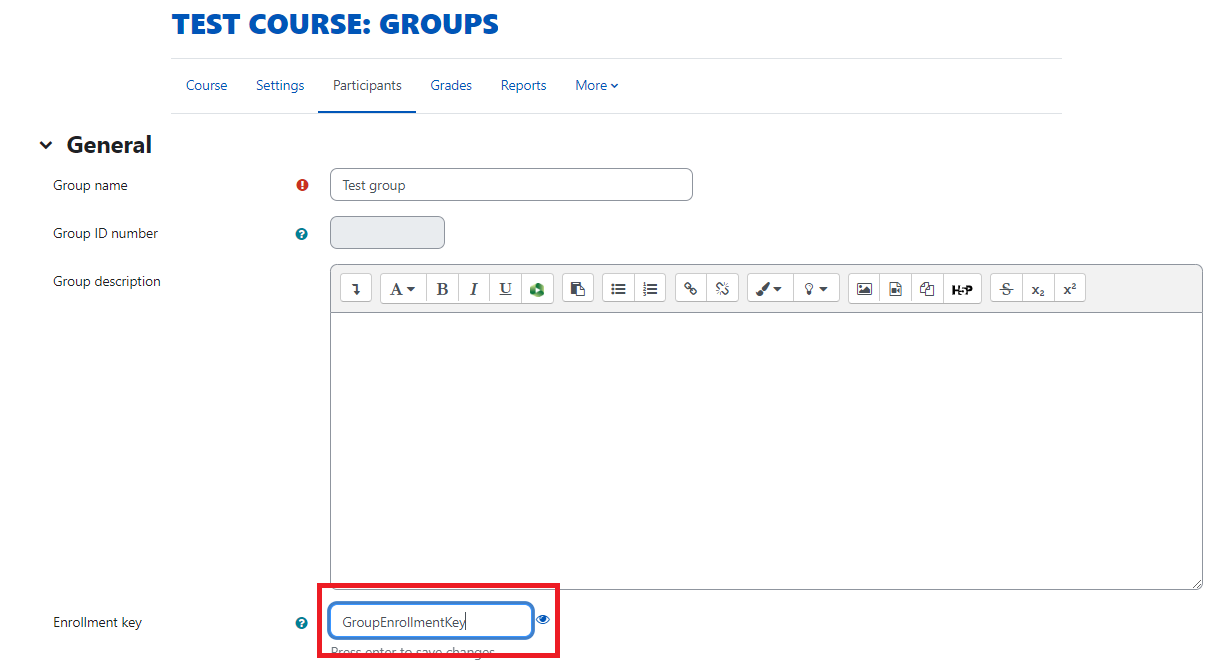This screenshot has height=665, width=1213.
Task: Open the Participants tab
Action: [366, 85]
